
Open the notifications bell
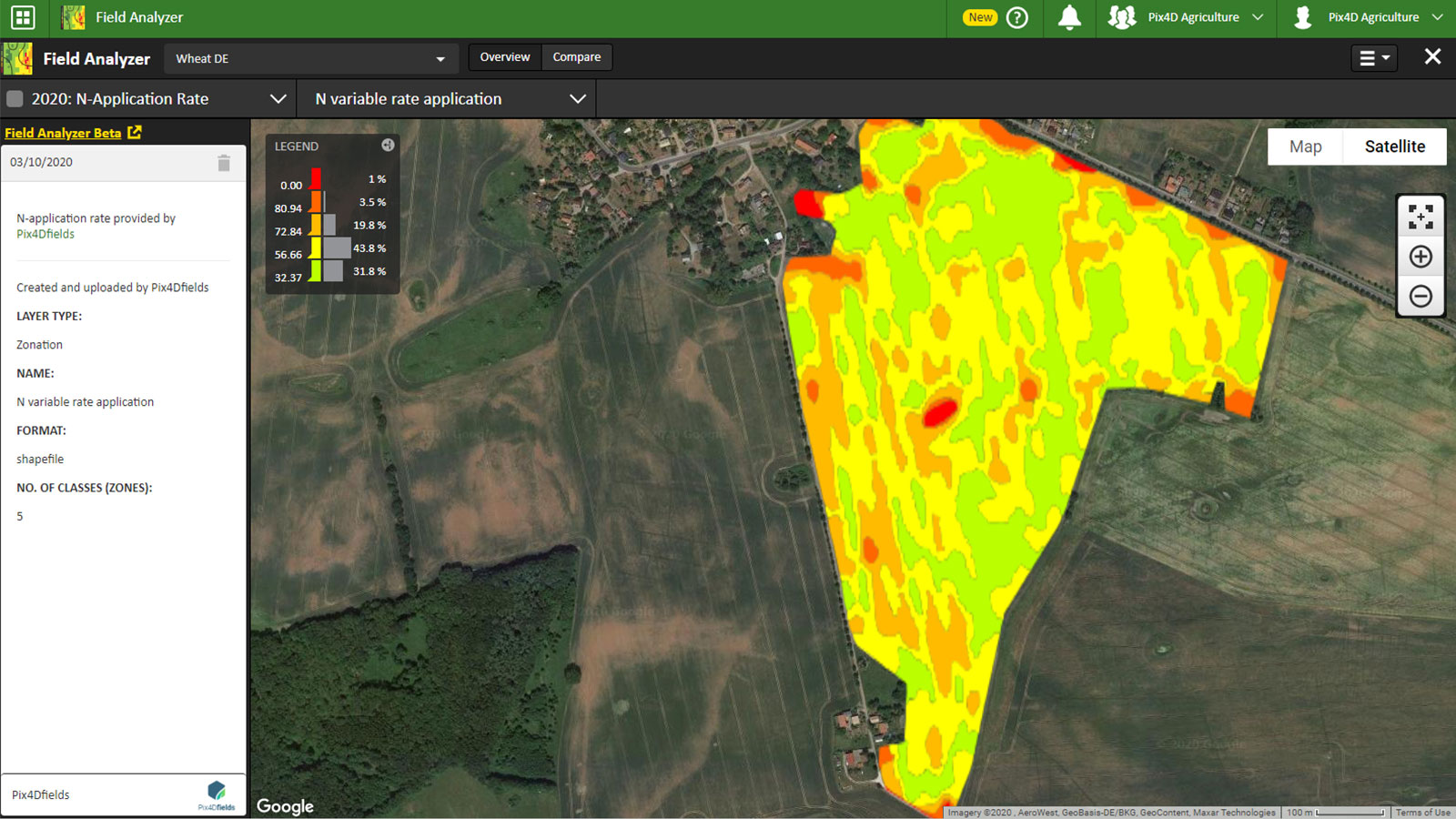(x=1069, y=17)
